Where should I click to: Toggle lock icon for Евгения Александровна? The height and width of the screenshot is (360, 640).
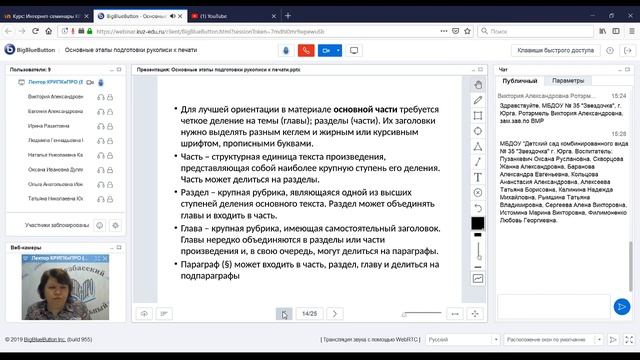[x=110, y=111]
